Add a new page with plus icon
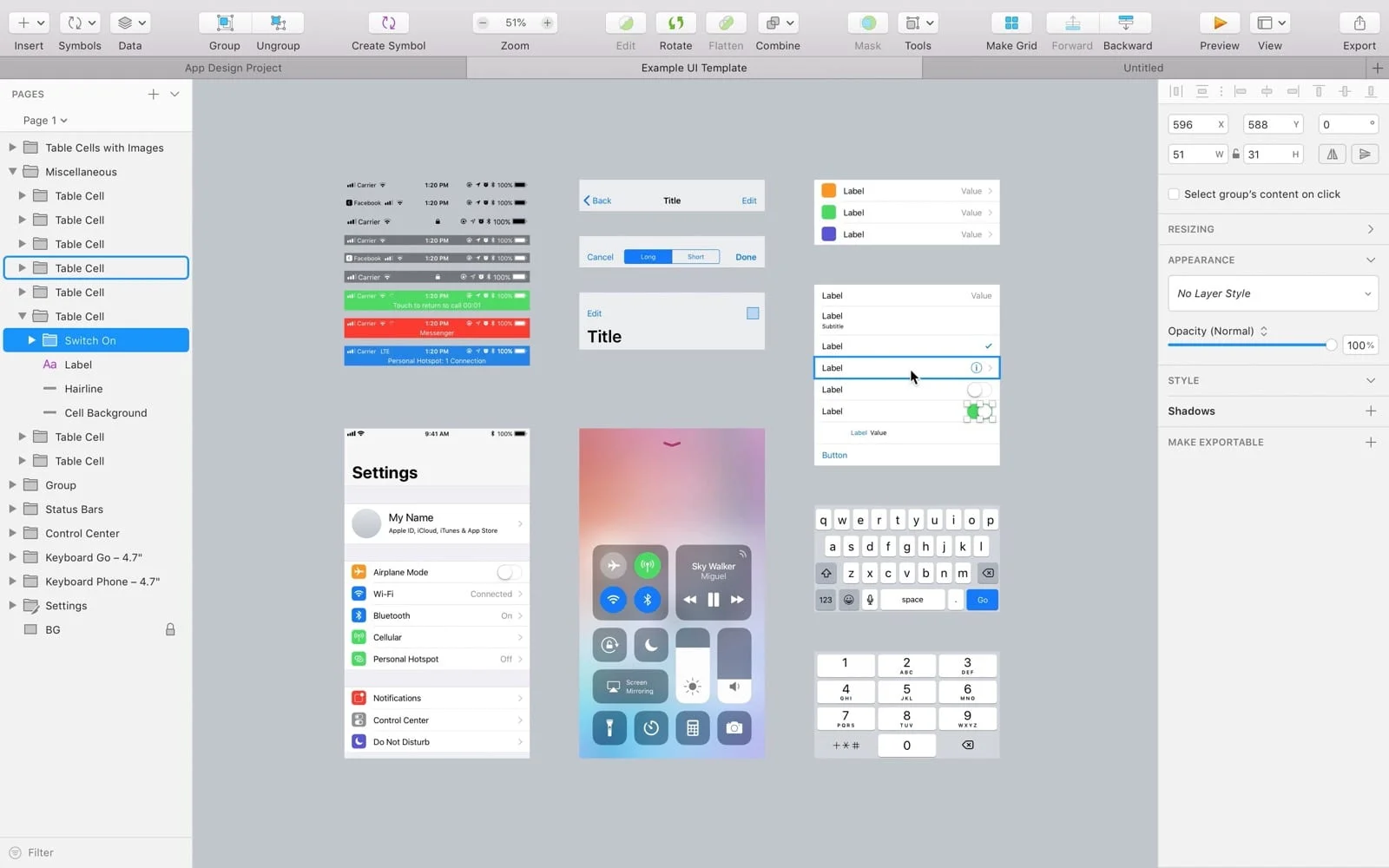Image resolution: width=1389 pixels, height=868 pixels. tap(154, 94)
